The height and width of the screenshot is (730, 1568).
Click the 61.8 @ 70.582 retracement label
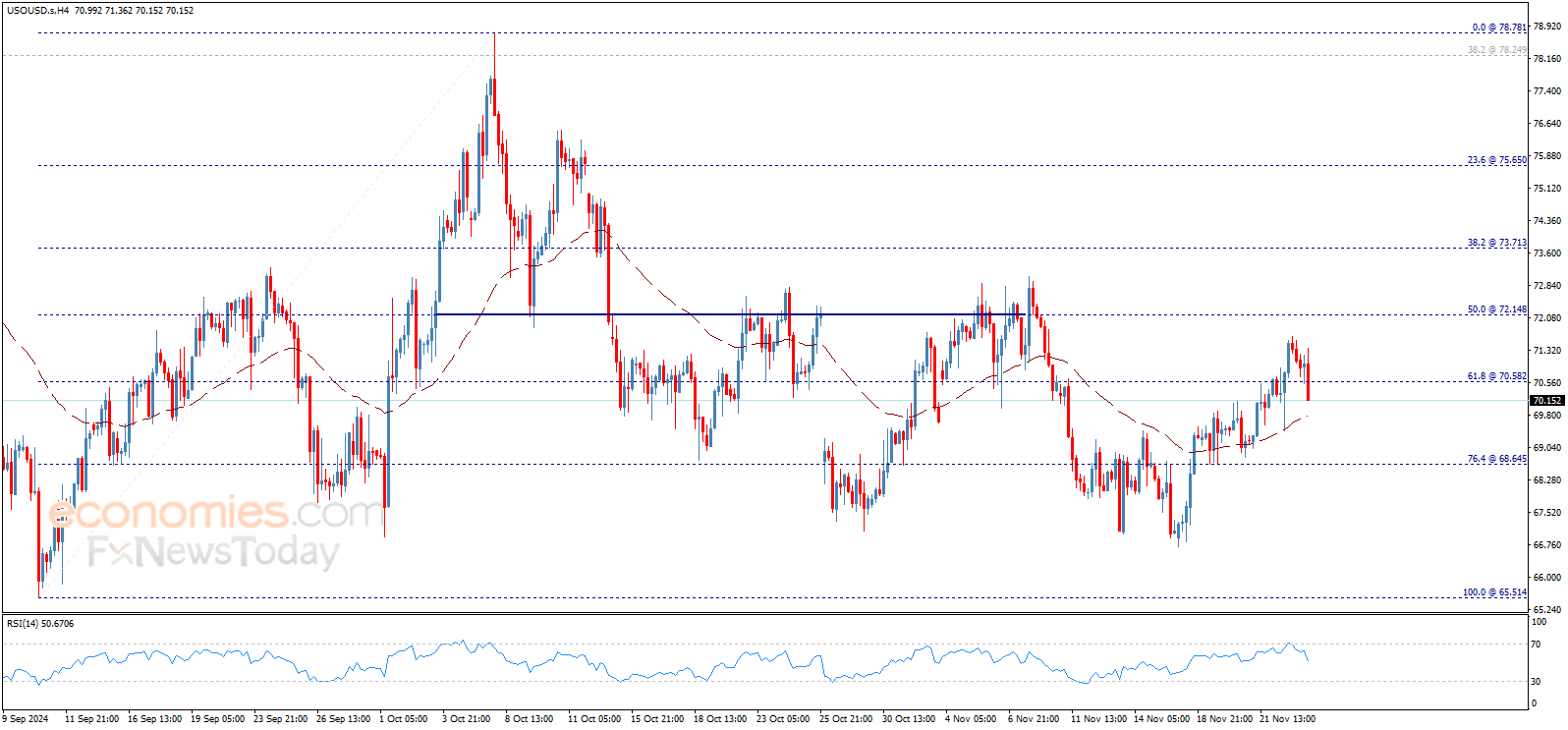(x=1497, y=376)
